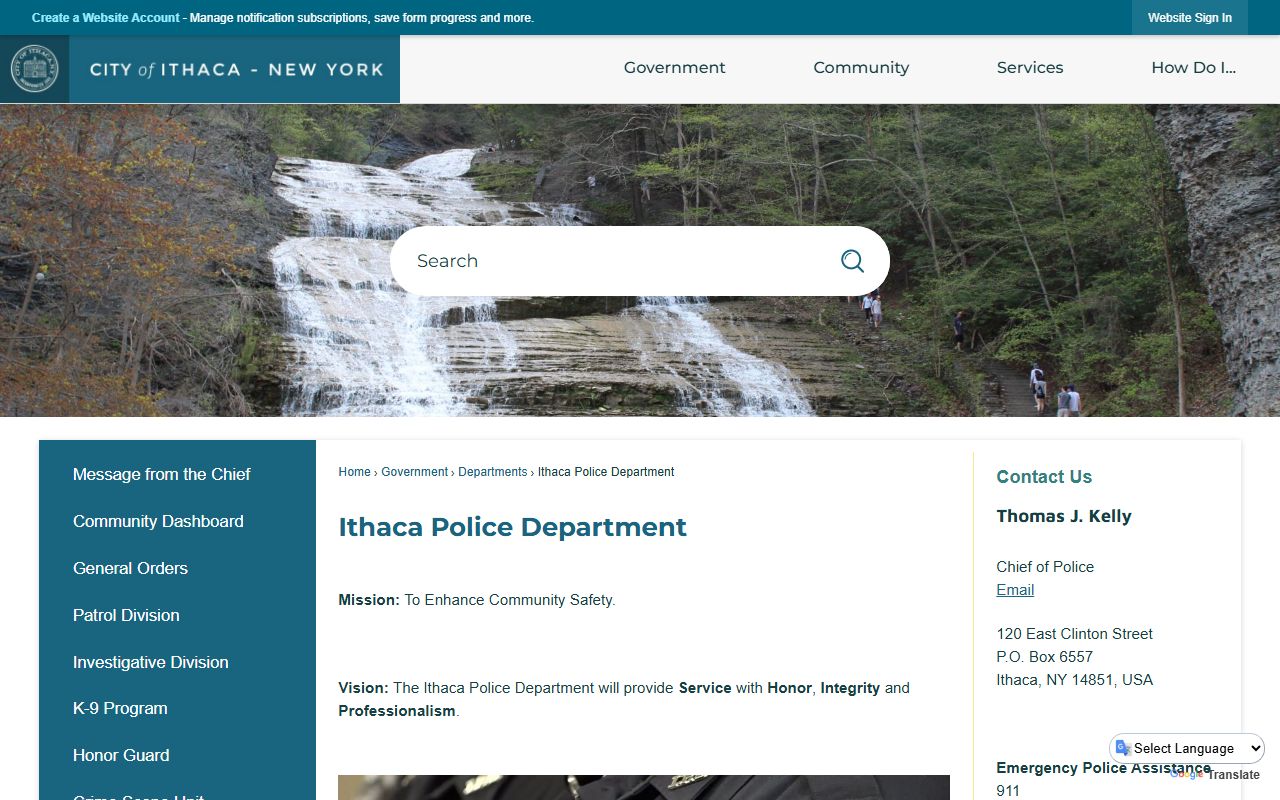Click the Chief of Police Email link
1280x800 pixels.
tap(1015, 590)
